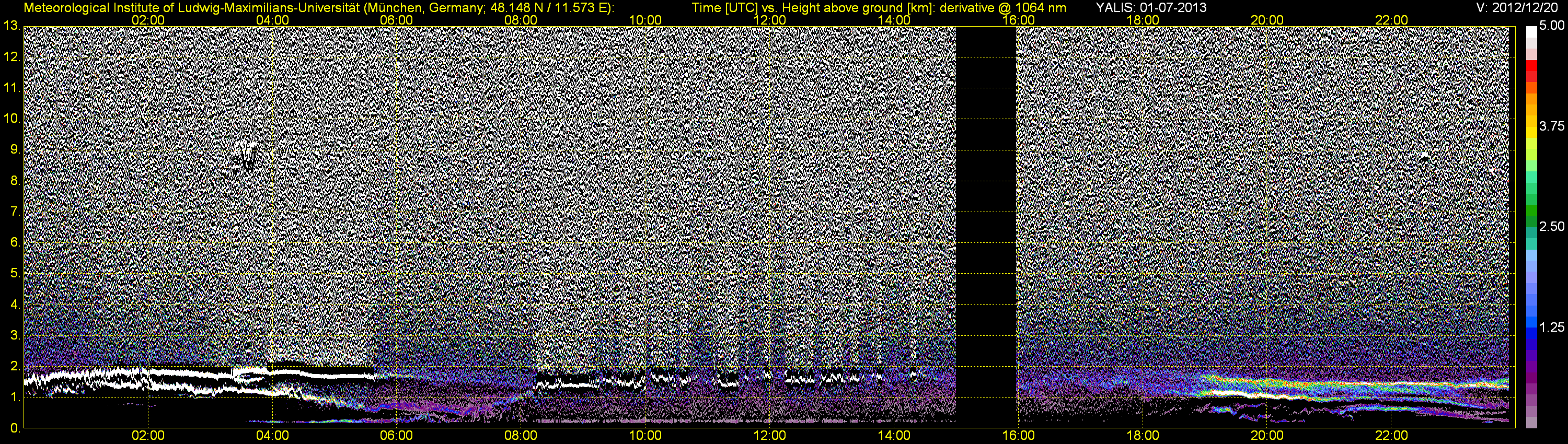Click the 6 km height axis label
The width and height of the screenshot is (1568, 444).
15,242
